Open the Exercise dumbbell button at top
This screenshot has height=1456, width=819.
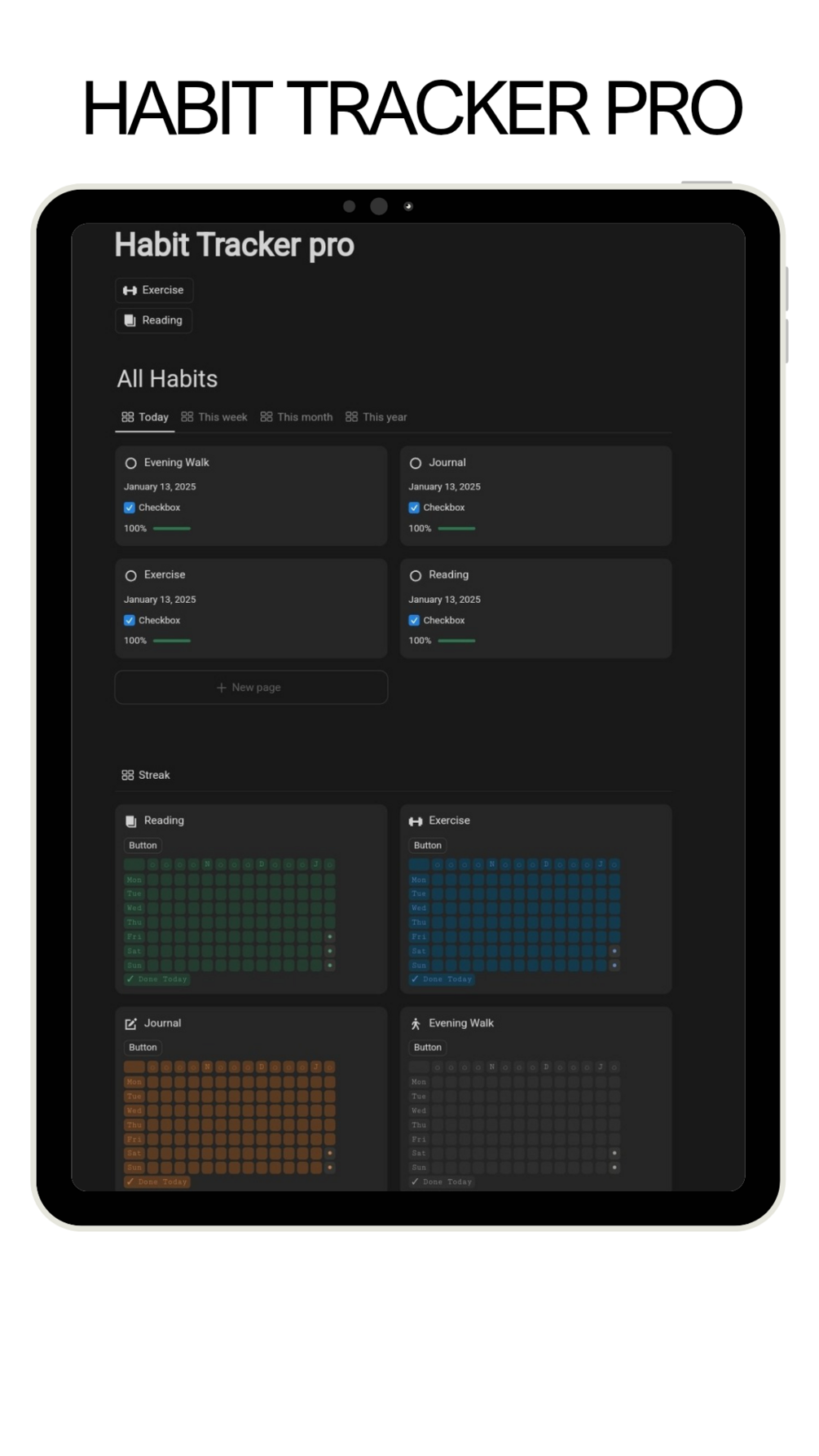click(x=153, y=290)
